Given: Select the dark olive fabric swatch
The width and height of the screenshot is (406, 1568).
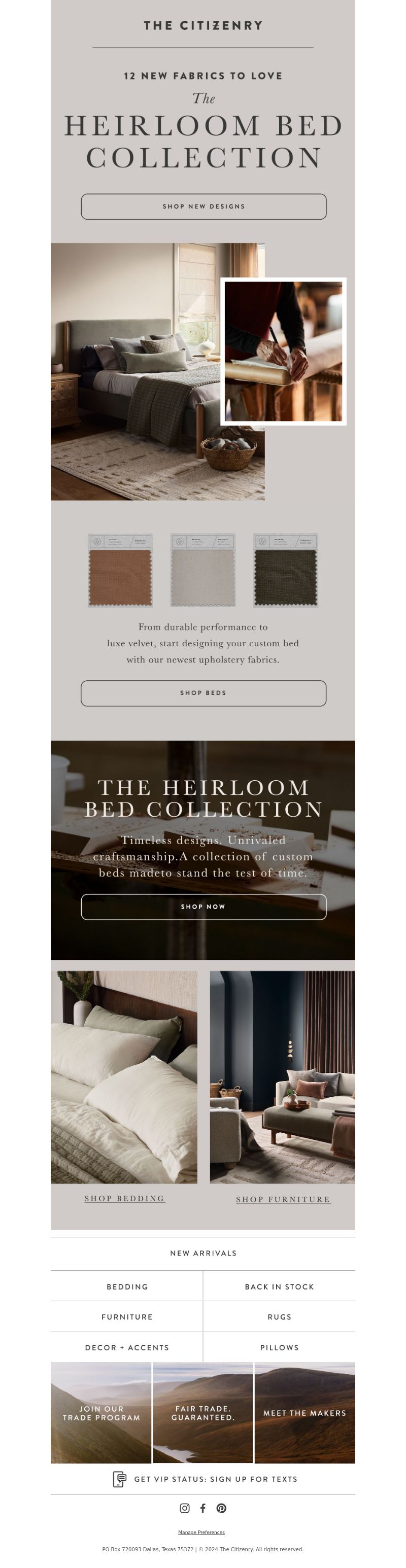Looking at the screenshot, I should [x=286, y=570].
